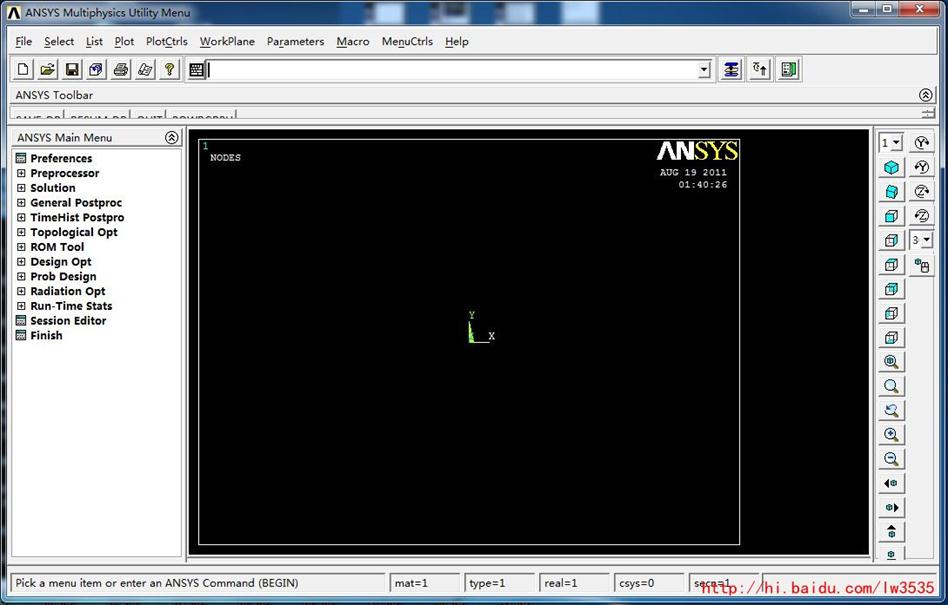Click the csys=0 status bar entry
Image resolution: width=948 pixels, height=605 pixels.
tap(649, 583)
